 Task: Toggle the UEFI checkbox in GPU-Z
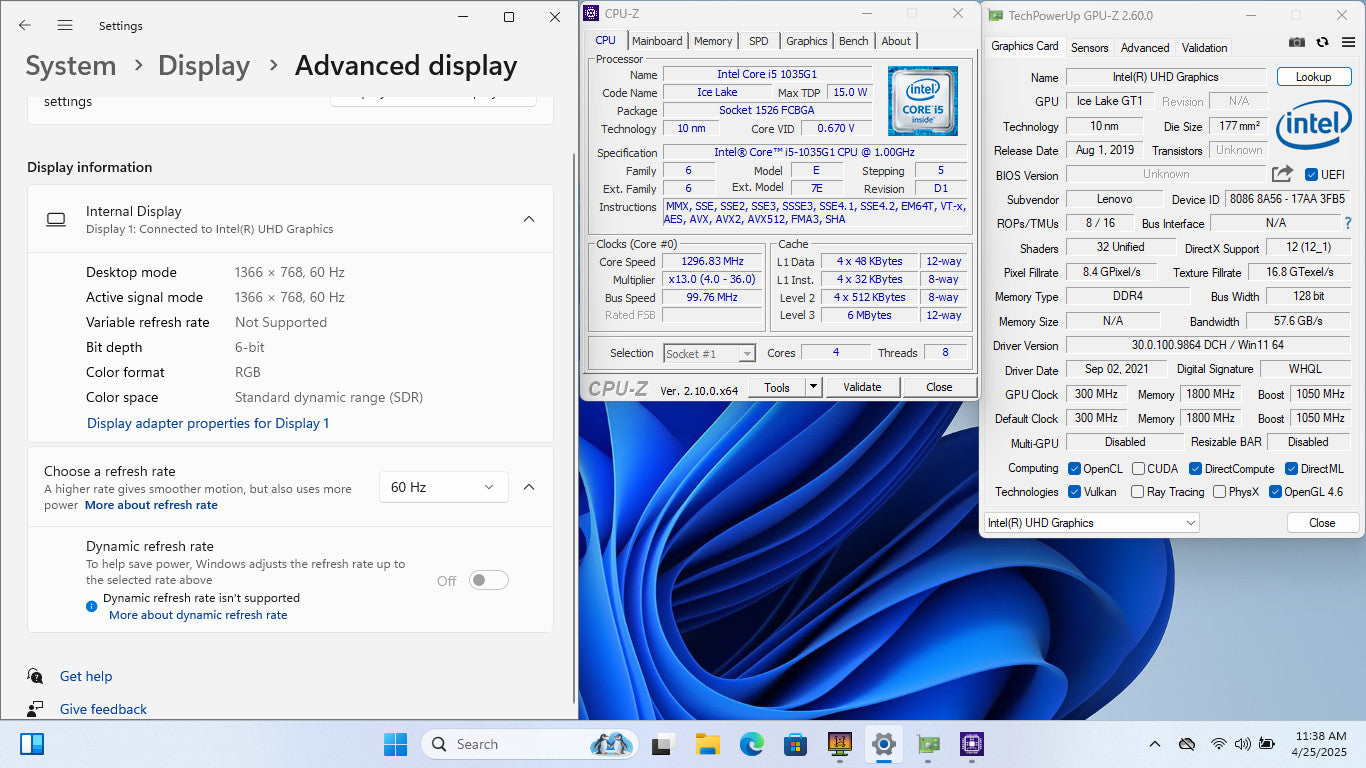tap(1311, 174)
